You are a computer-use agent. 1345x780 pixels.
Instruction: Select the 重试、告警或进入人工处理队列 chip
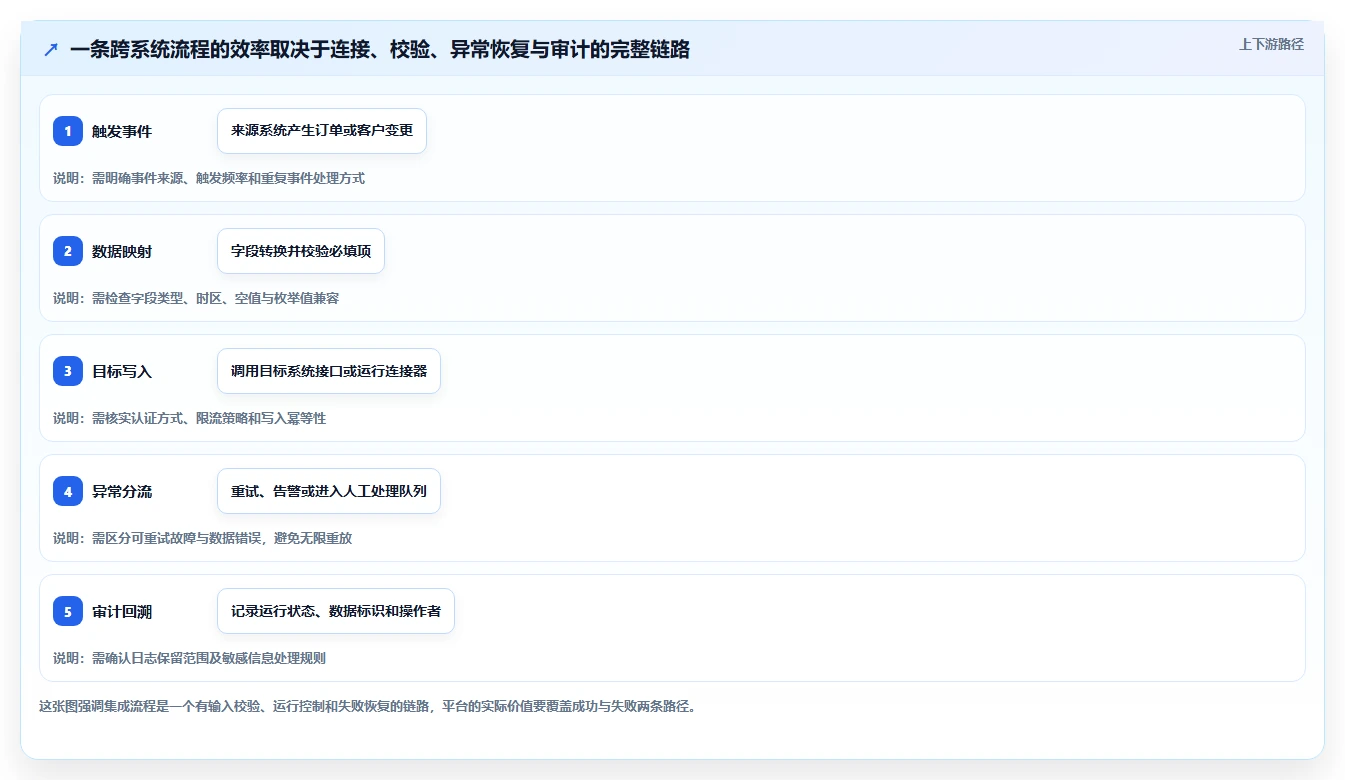click(x=329, y=491)
